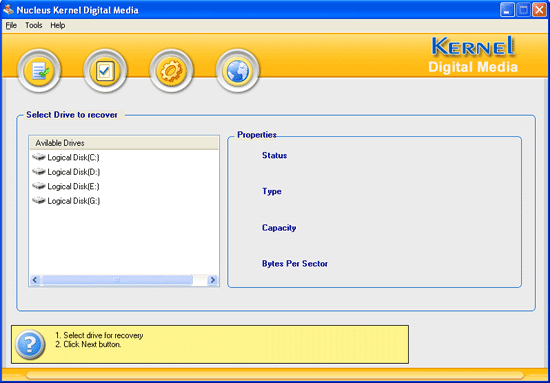Click drive icon beside Logical Disk(D:)
Viewport: 550px width, 383px height.
point(39,172)
